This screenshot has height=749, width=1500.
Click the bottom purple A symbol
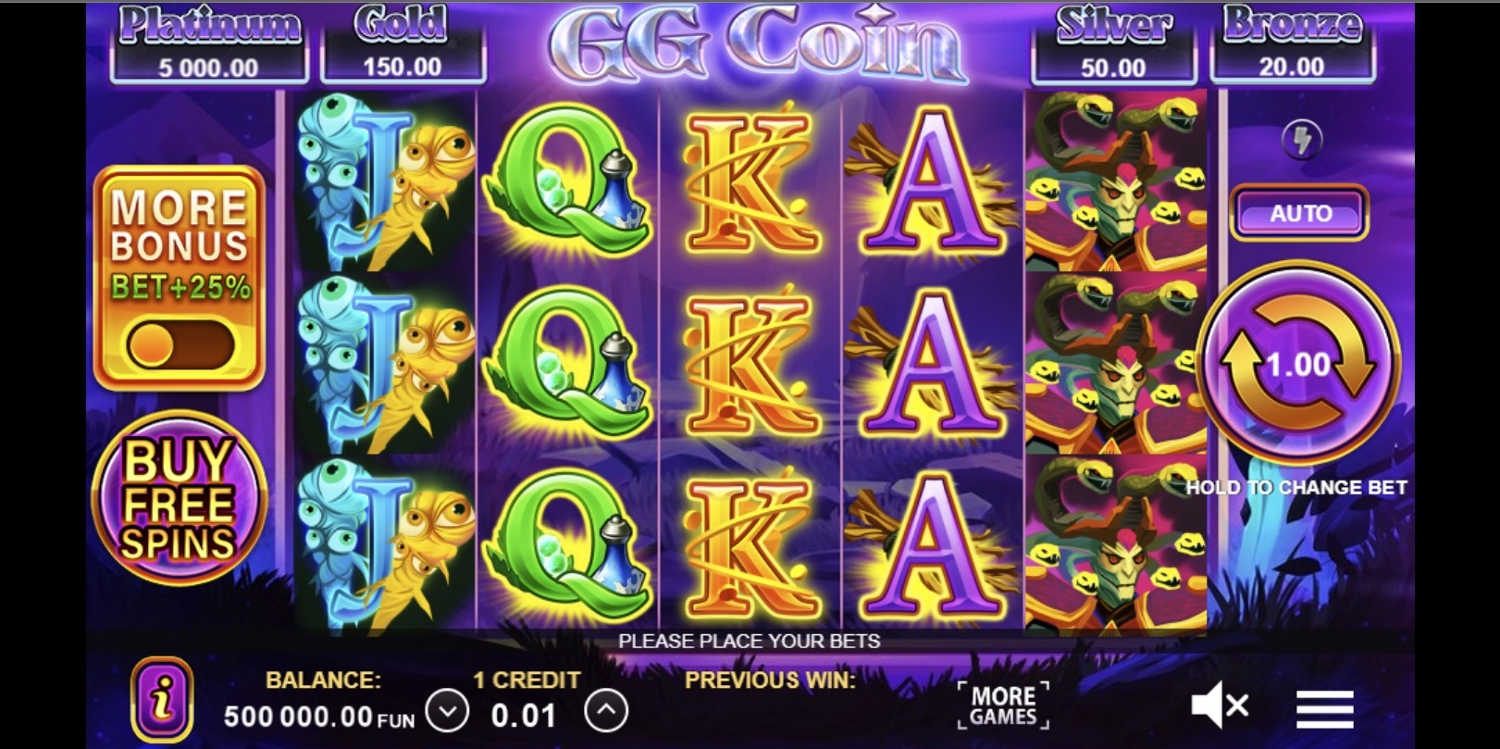[x=931, y=545]
